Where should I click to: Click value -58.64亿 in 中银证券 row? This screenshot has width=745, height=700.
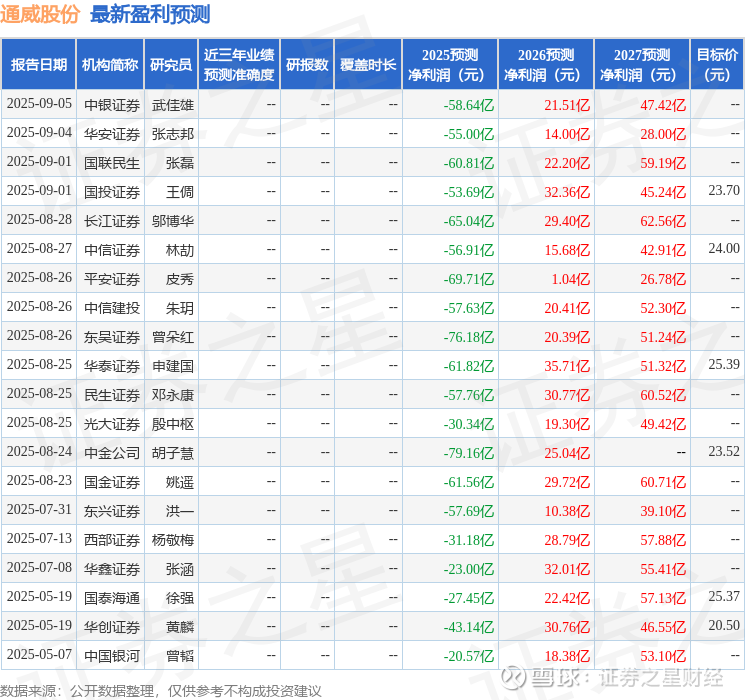pos(468,105)
